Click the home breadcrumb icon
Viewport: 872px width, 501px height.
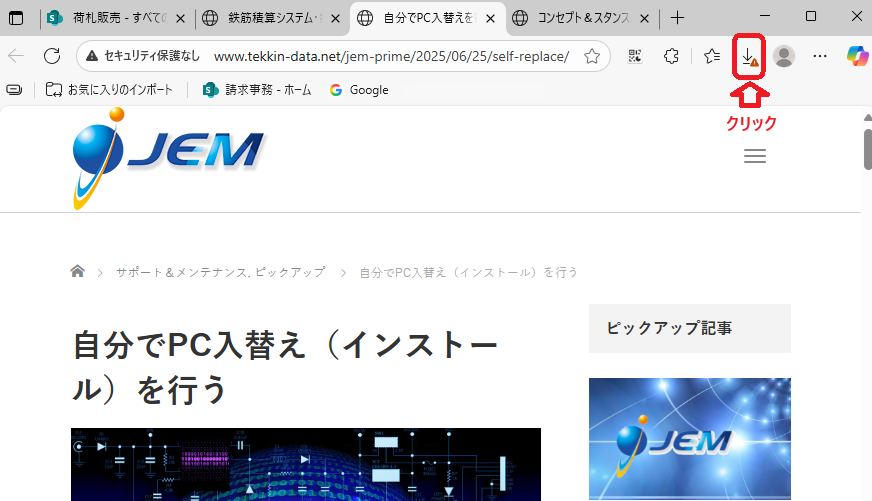coord(77,271)
